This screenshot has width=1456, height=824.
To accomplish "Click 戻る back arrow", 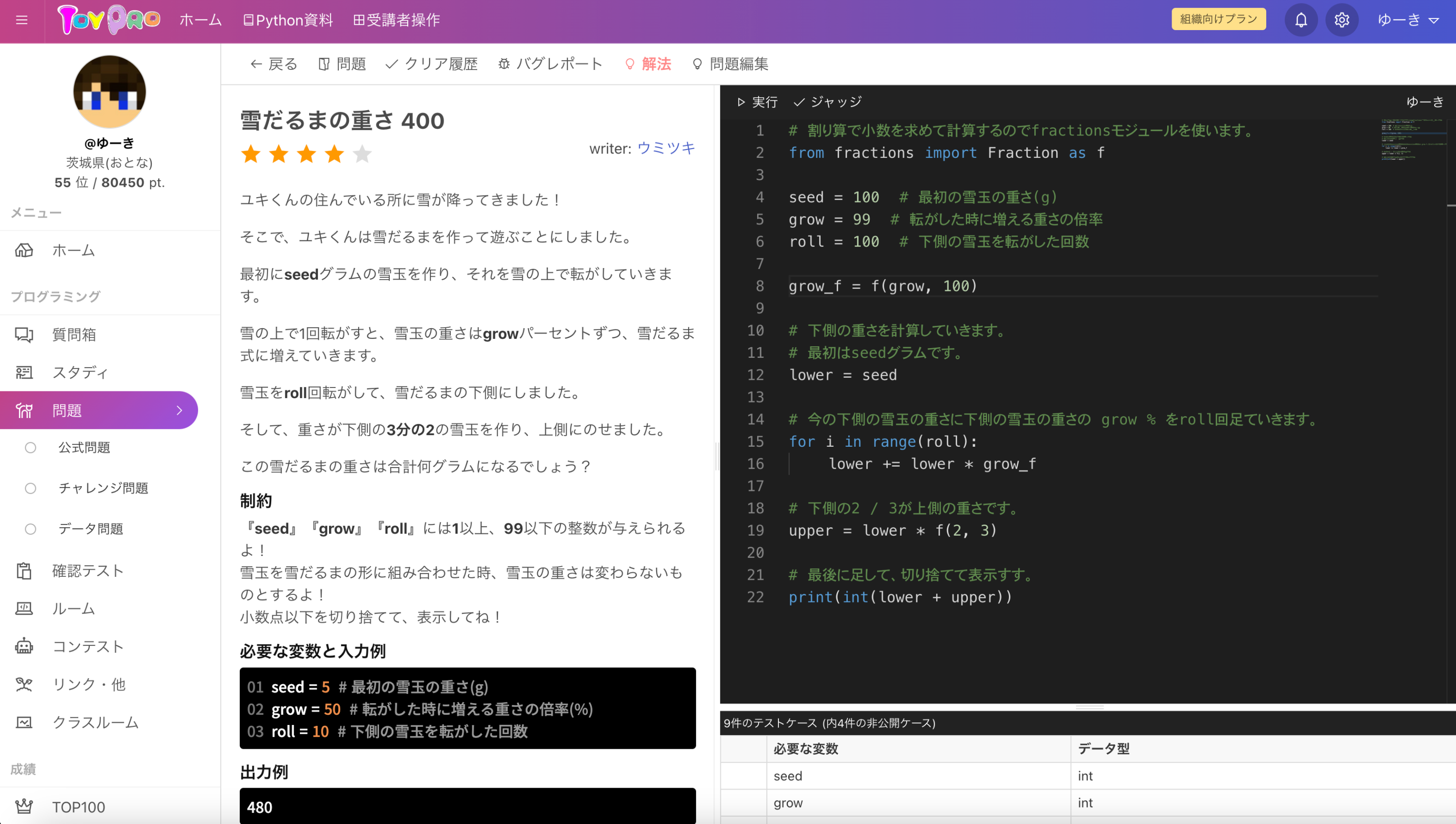I will [274, 64].
